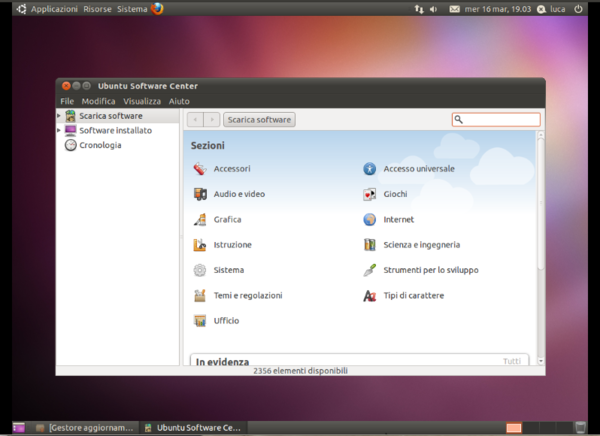Screen dimensions: 600x436
Task: Expand the Scarica software tree node
Action: (x=59, y=115)
